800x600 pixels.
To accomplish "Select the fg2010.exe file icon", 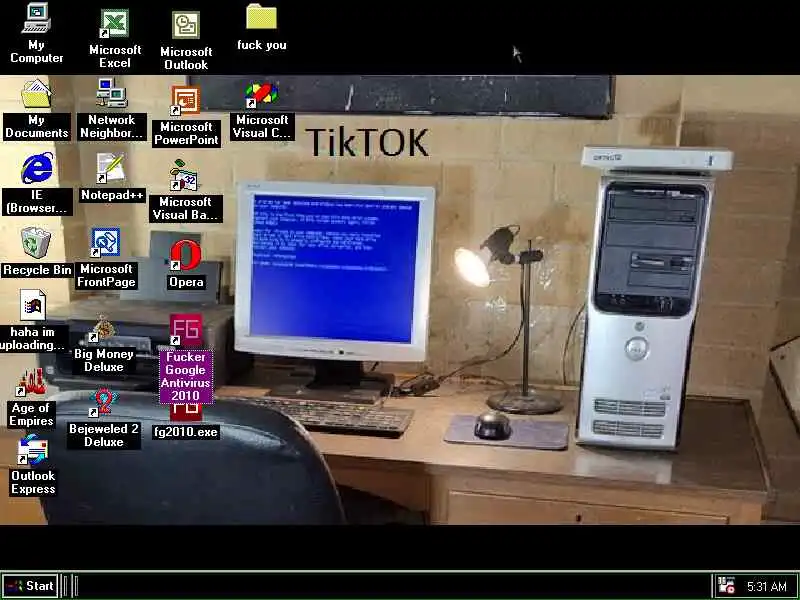I will pyautogui.click(x=186, y=412).
